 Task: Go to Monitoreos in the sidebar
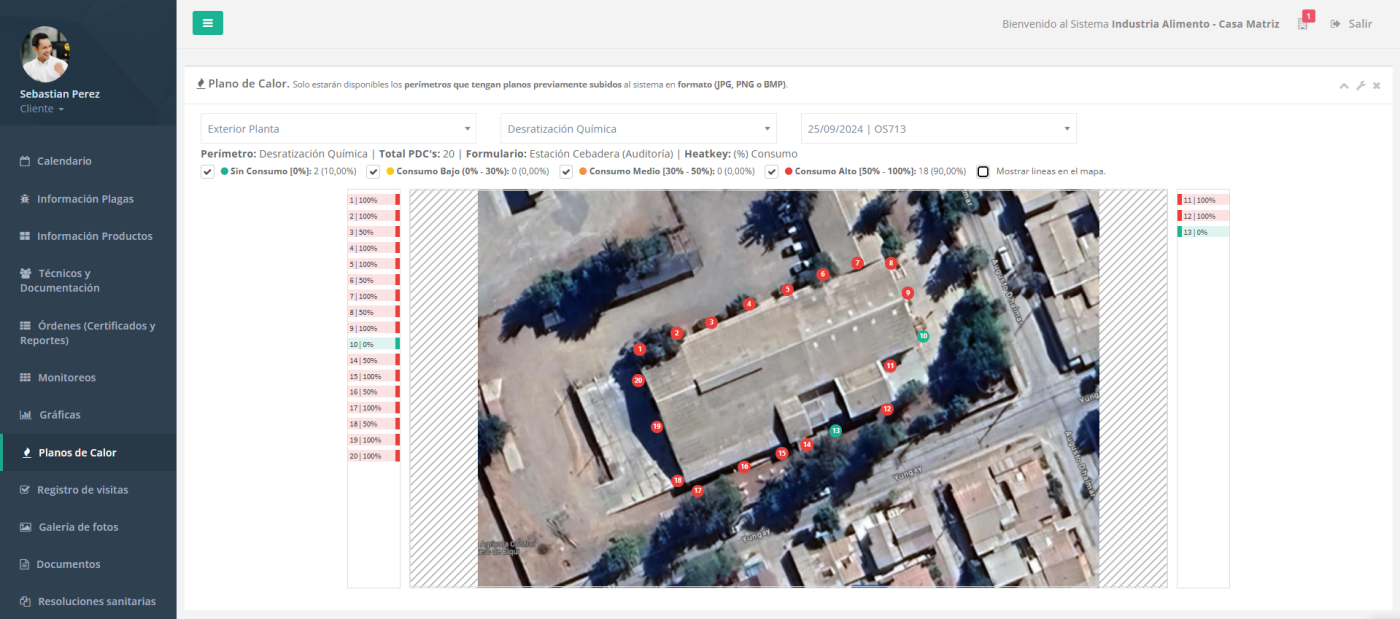pos(66,378)
